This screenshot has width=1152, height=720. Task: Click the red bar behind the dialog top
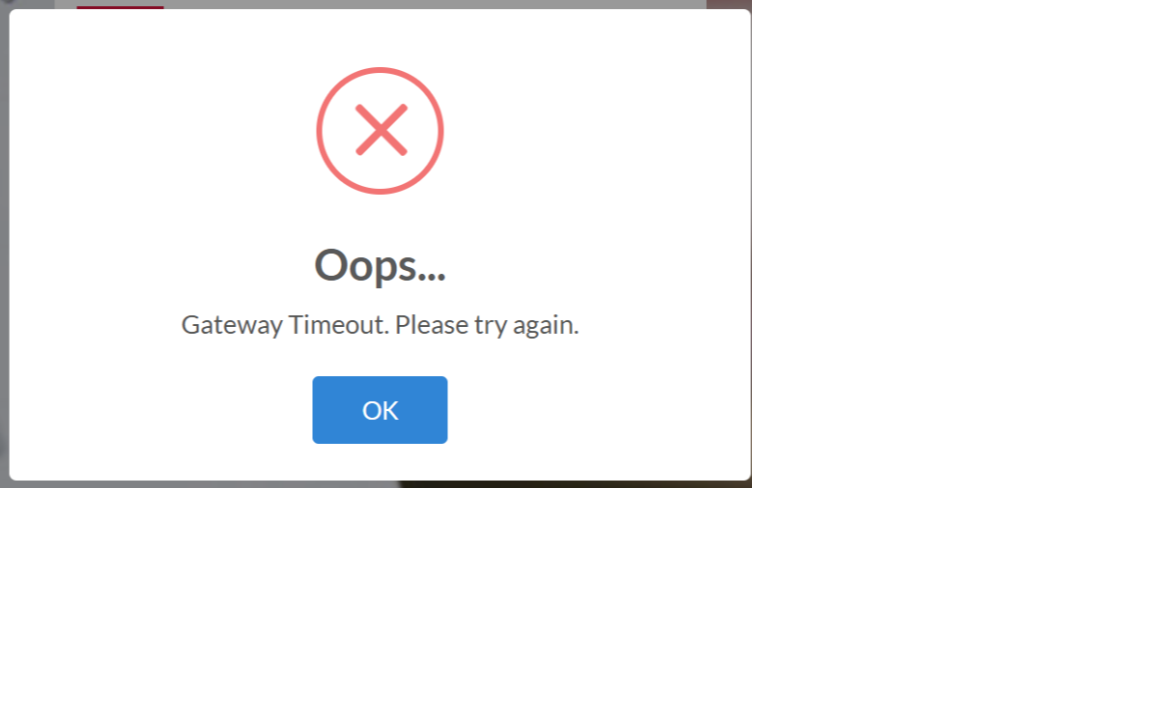click(120, 7)
